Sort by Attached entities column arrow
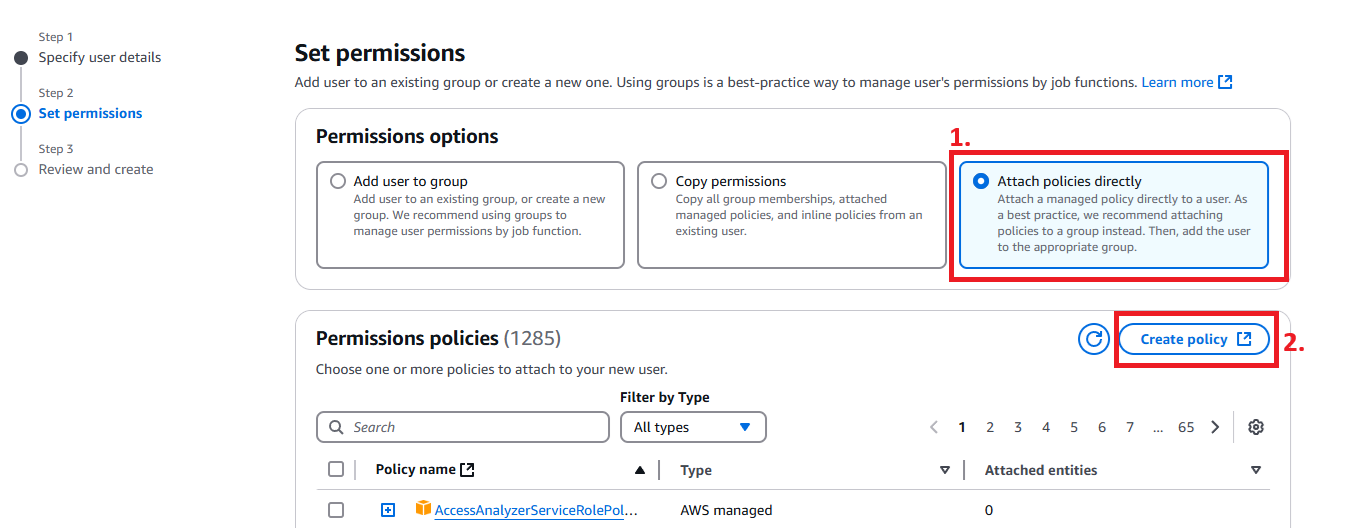This screenshot has height=528, width=1348. [1256, 470]
